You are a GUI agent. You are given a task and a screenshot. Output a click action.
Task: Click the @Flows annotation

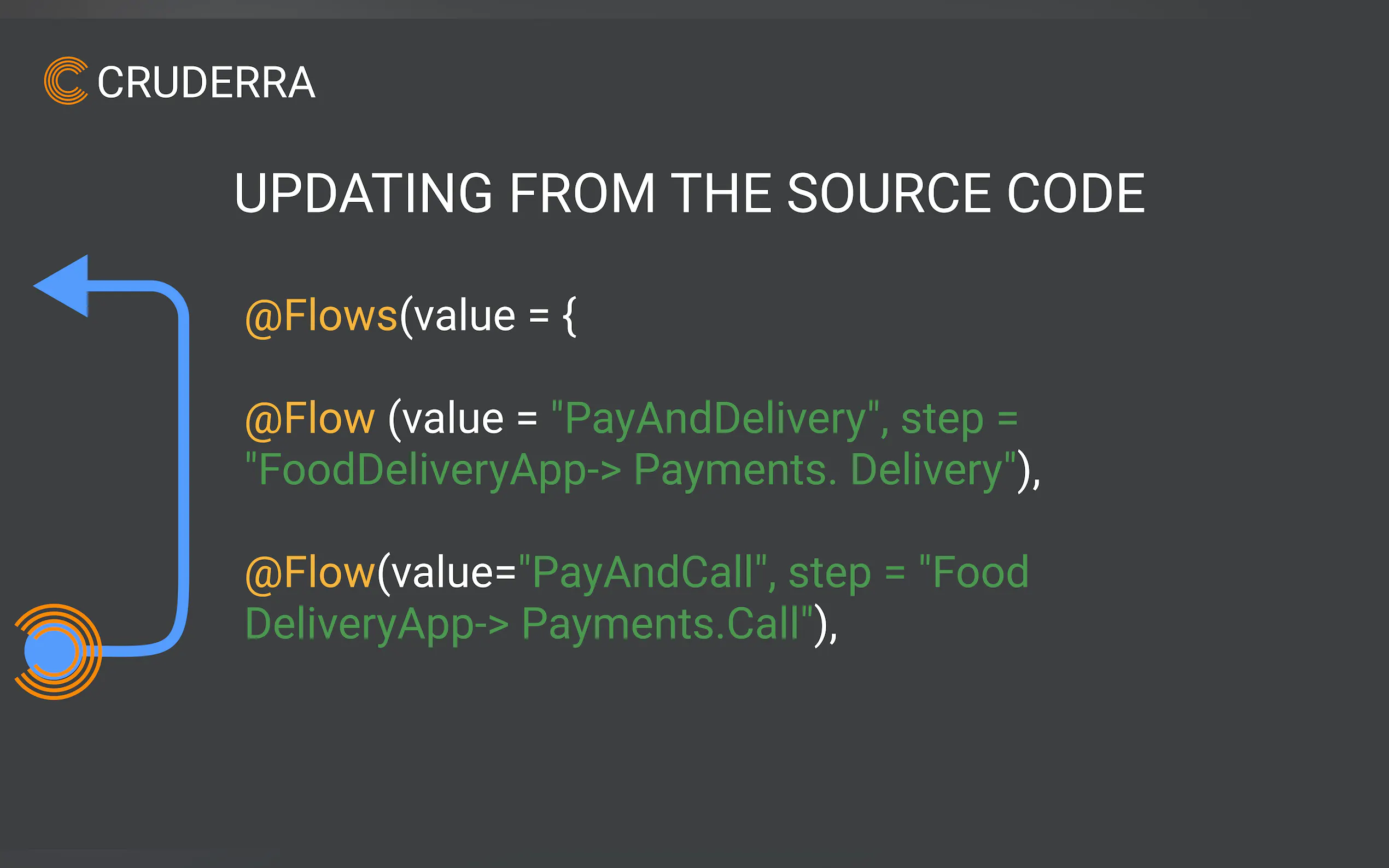pyautogui.click(x=321, y=316)
